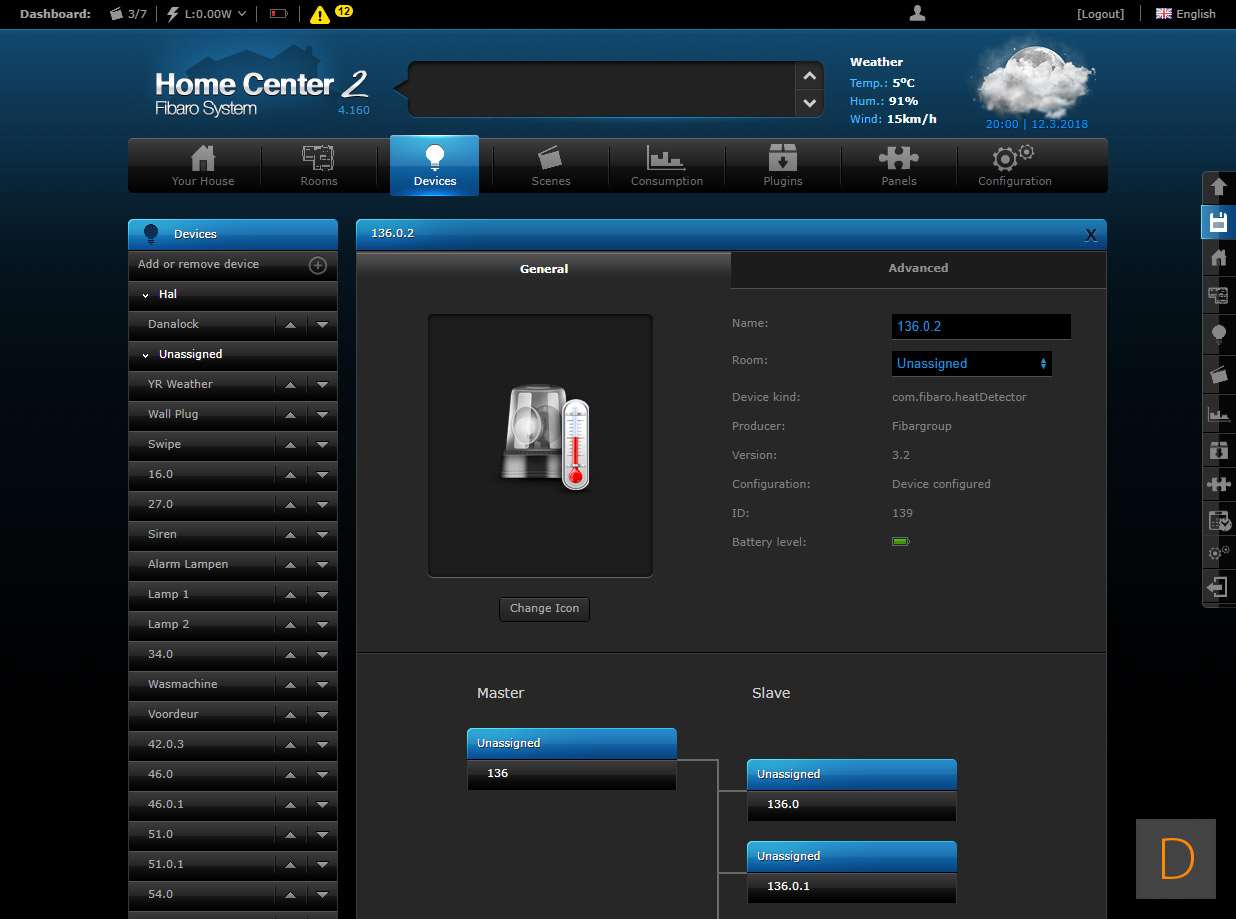This screenshot has height=919, width=1236.
Task: Move Danalock down with its down arrow
Action: click(322, 325)
